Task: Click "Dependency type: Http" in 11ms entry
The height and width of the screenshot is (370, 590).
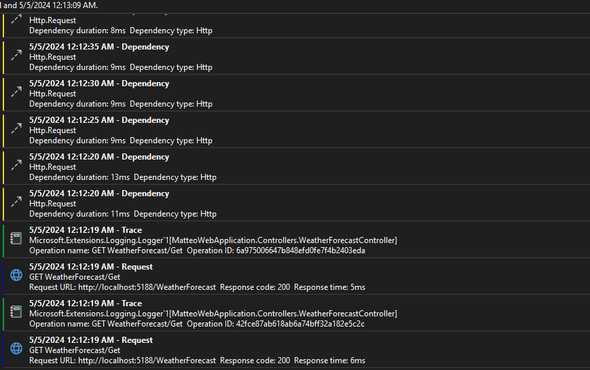Action: click(x=175, y=214)
